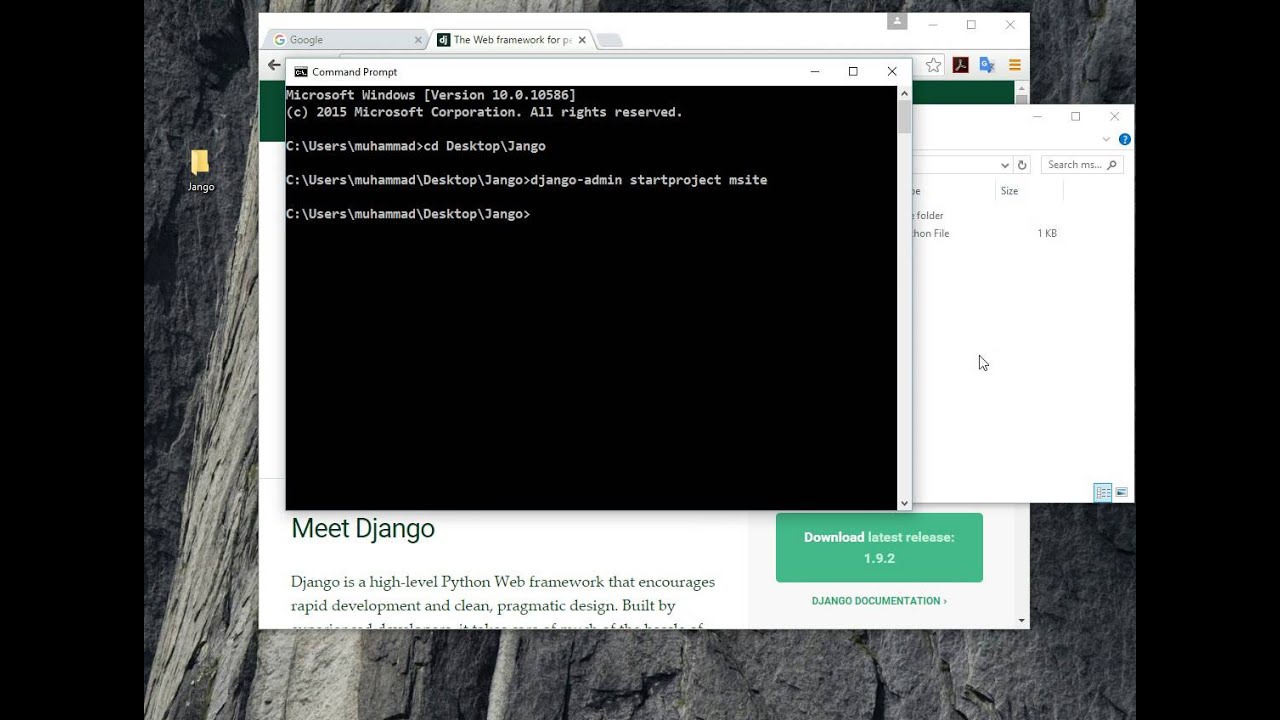Open the Jango folder on the desktop

[200, 170]
